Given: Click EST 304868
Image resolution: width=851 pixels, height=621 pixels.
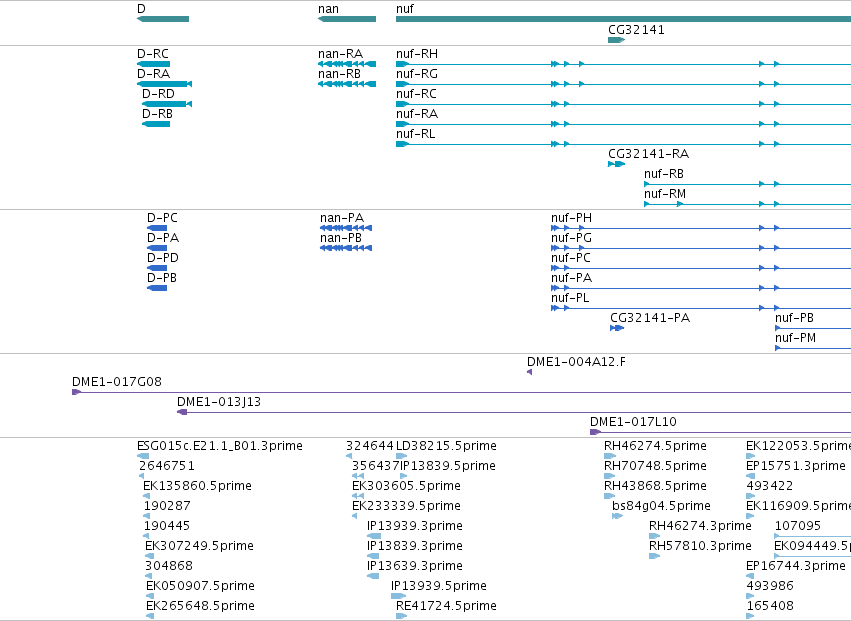Looking at the screenshot, I should [x=149, y=576].
